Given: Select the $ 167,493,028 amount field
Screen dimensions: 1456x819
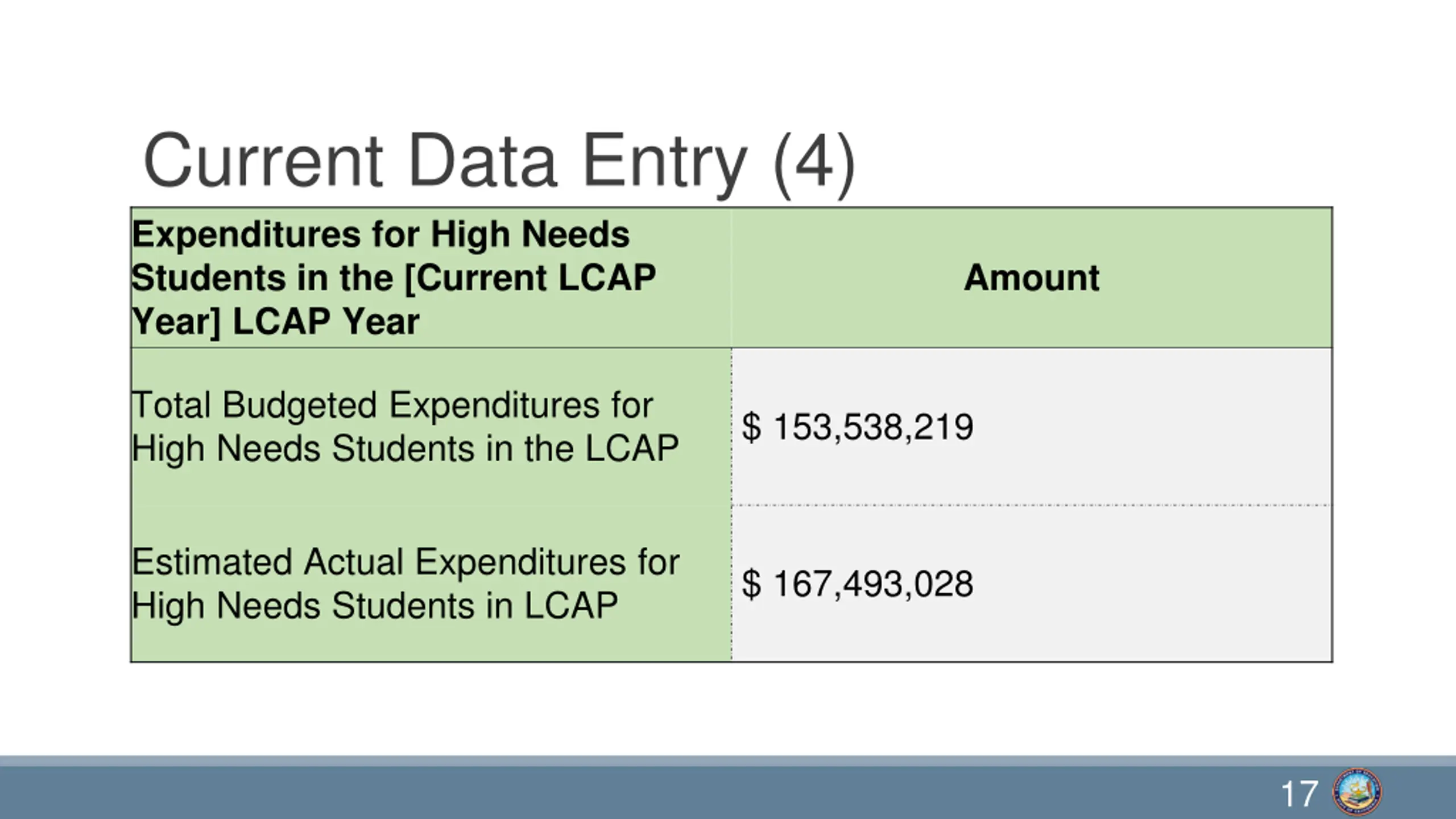Looking at the screenshot, I should [1031, 584].
